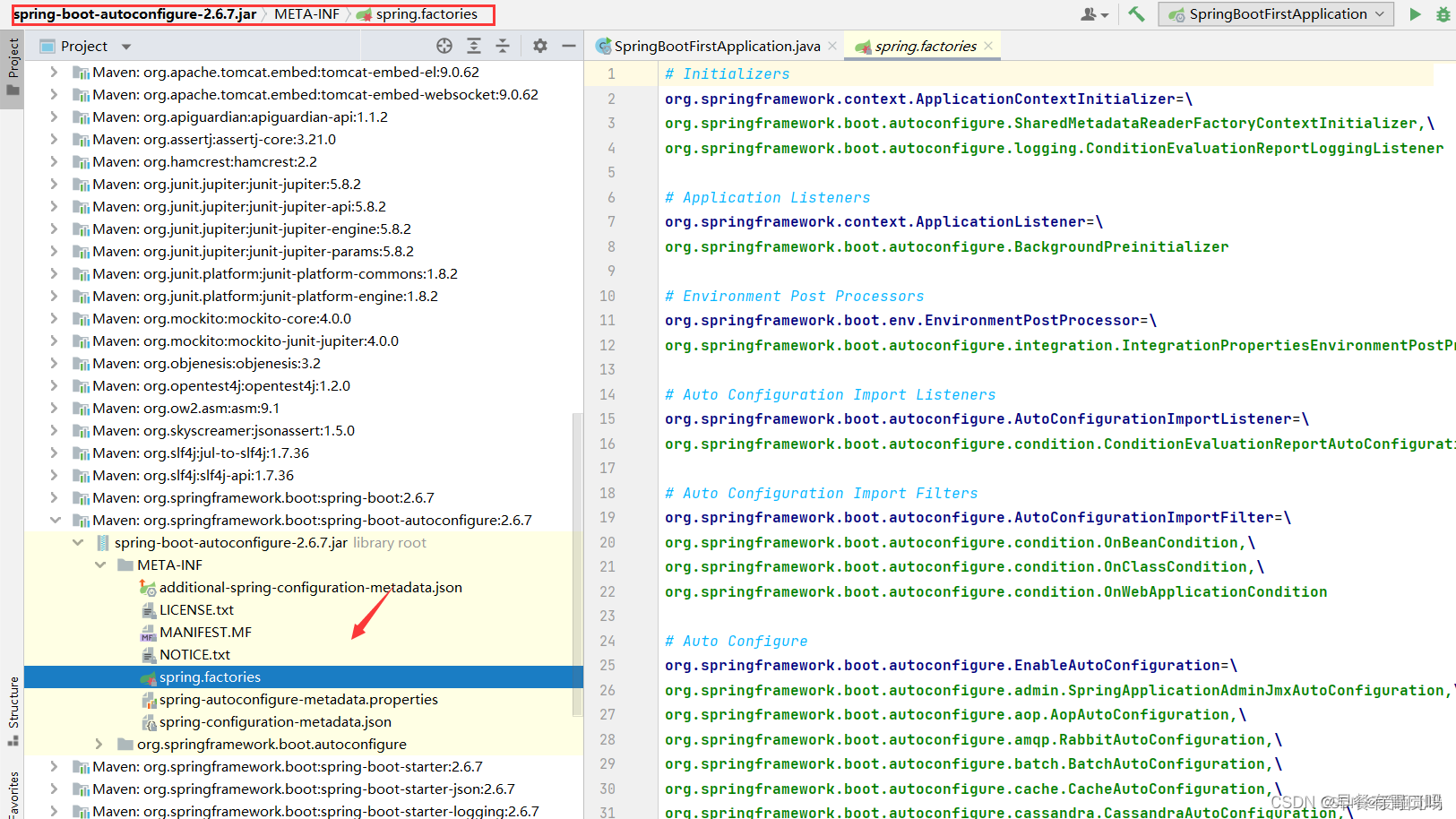Click '# Auto Configuration Import Filters' comment
1456x819 pixels.
822,493
